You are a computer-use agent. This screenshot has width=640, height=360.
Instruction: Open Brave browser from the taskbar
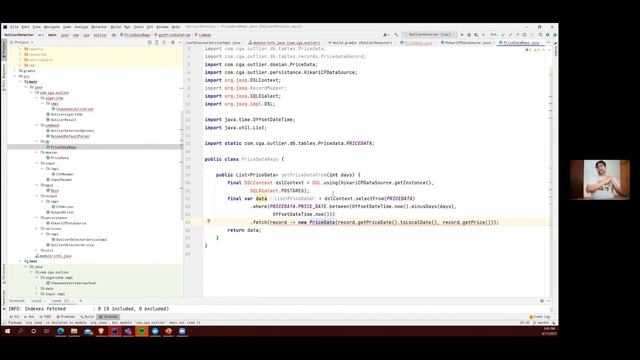[101, 331]
